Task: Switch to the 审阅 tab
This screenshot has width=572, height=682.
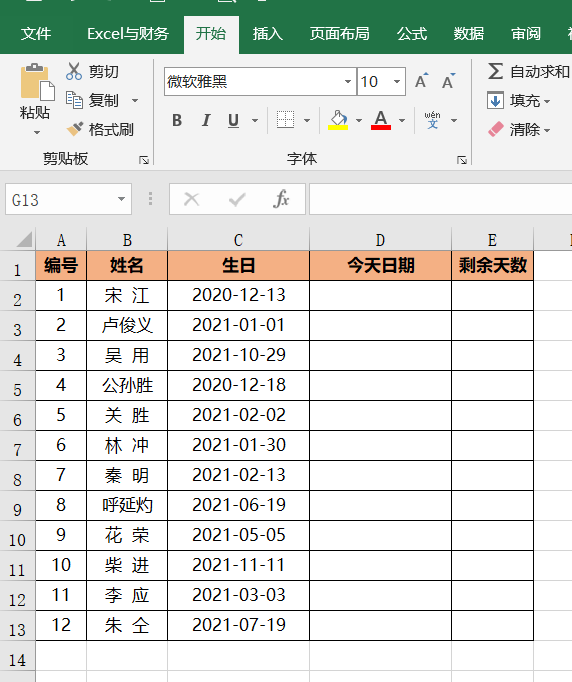Action: (526, 33)
